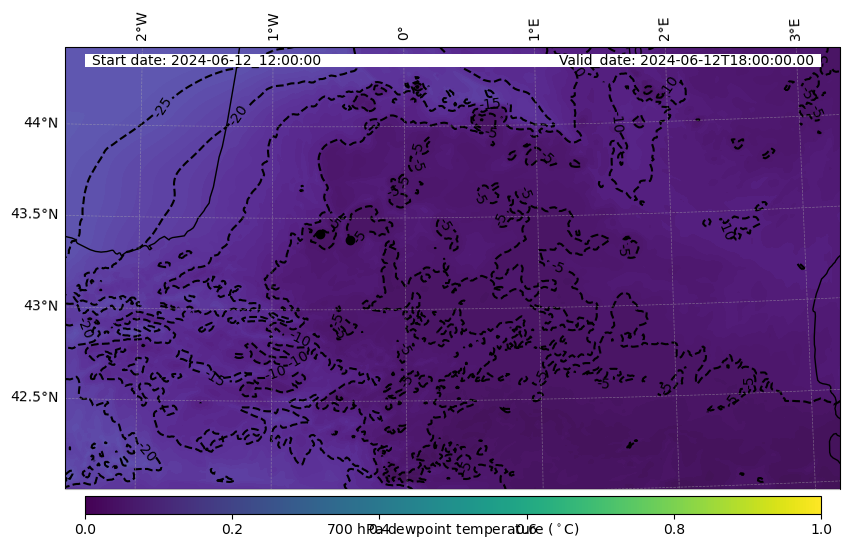
Task: Click the Start date 2024-06-12_12:00:00 label
Action: tap(206, 60)
